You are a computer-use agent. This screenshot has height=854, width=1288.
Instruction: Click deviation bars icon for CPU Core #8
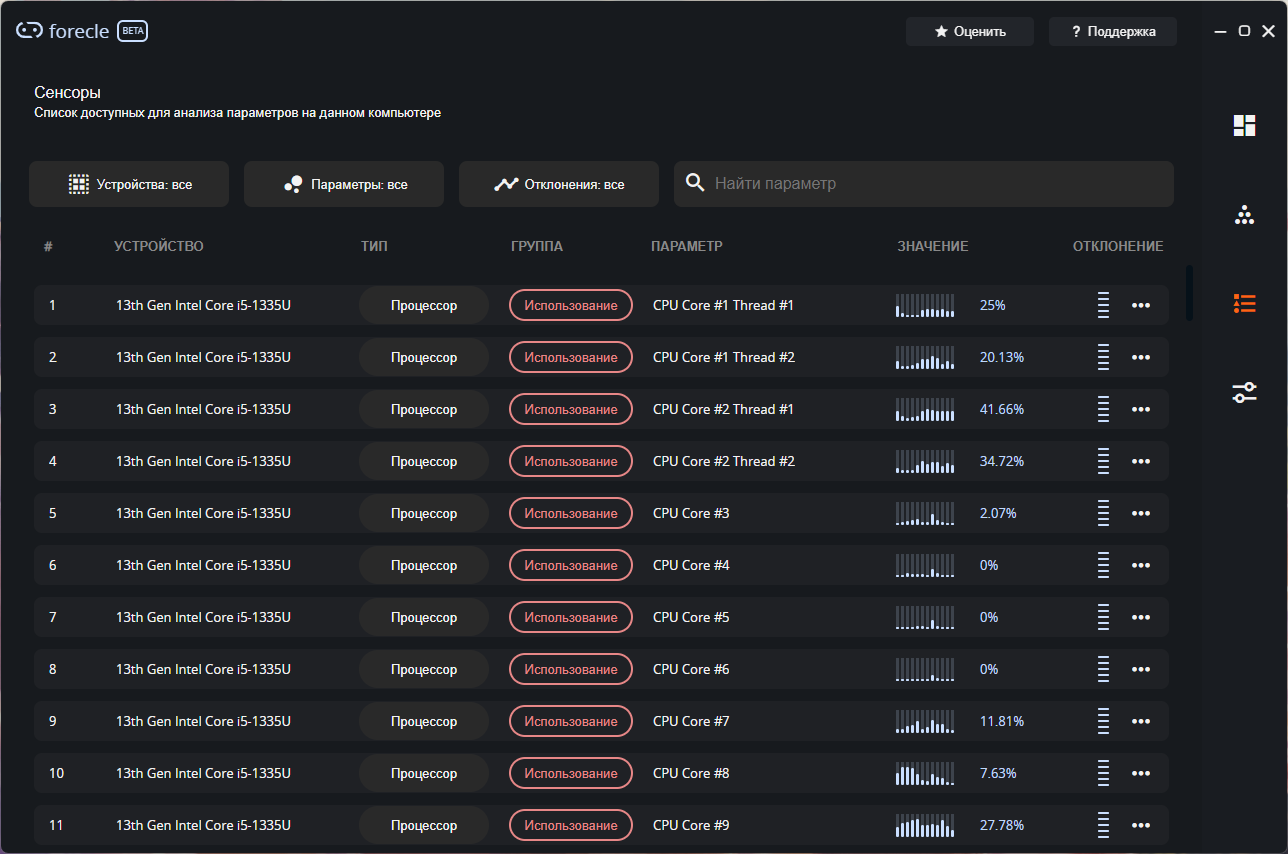point(1104,773)
